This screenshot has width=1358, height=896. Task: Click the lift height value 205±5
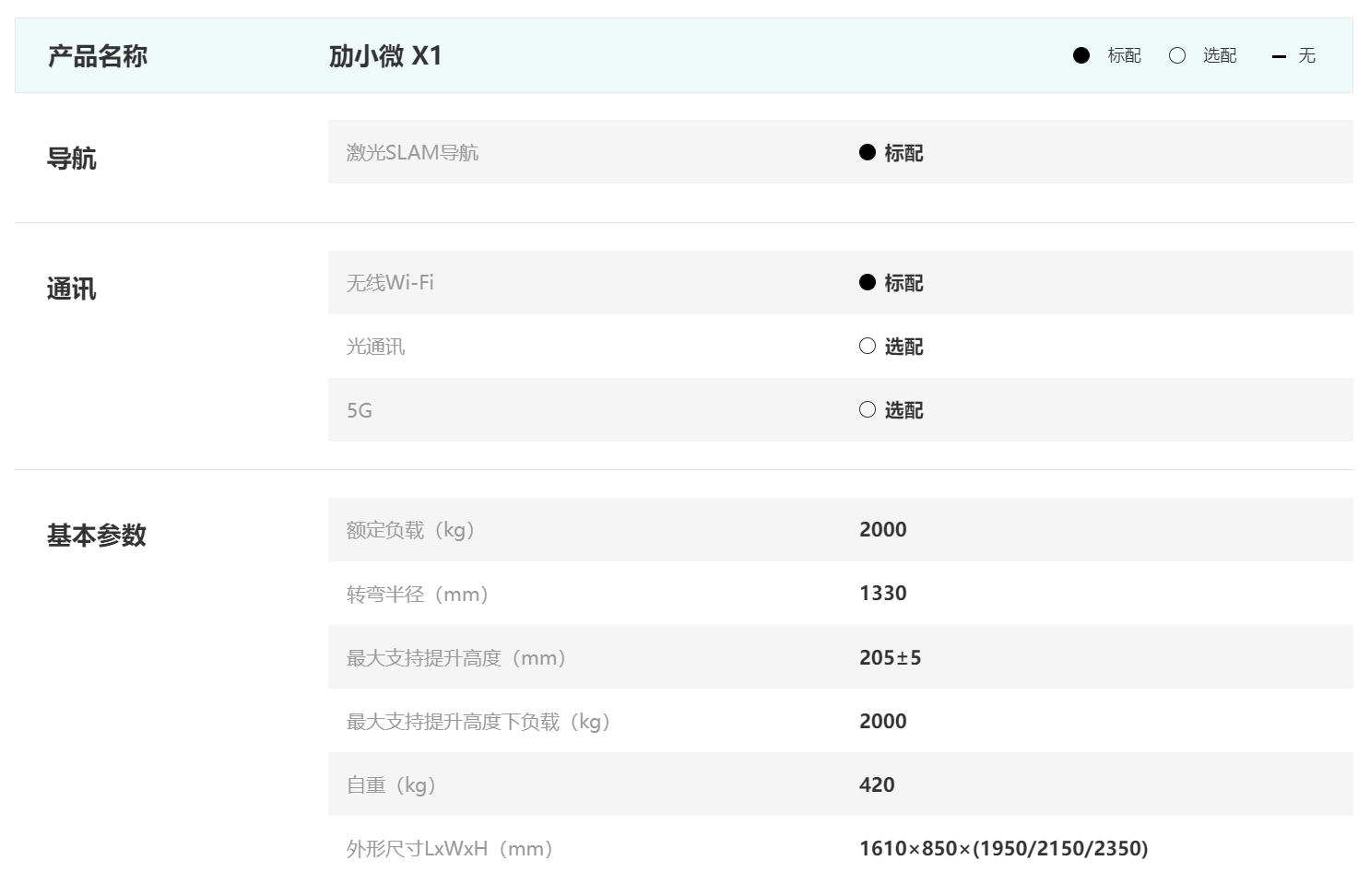click(x=890, y=657)
